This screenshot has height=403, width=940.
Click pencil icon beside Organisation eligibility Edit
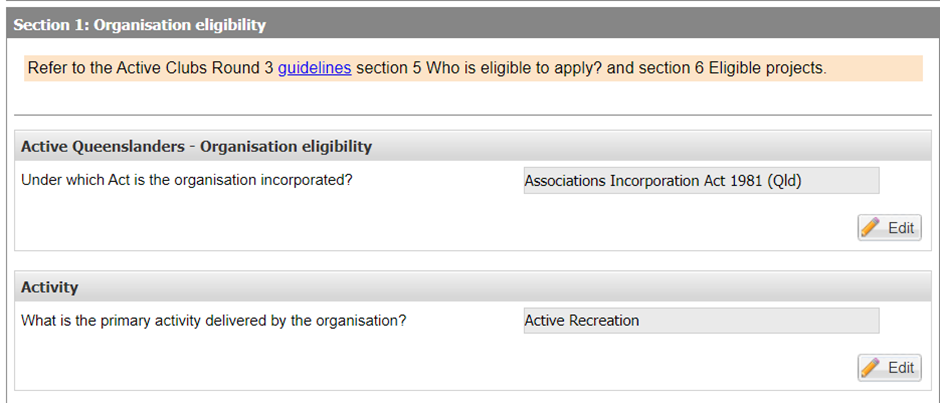click(870, 227)
